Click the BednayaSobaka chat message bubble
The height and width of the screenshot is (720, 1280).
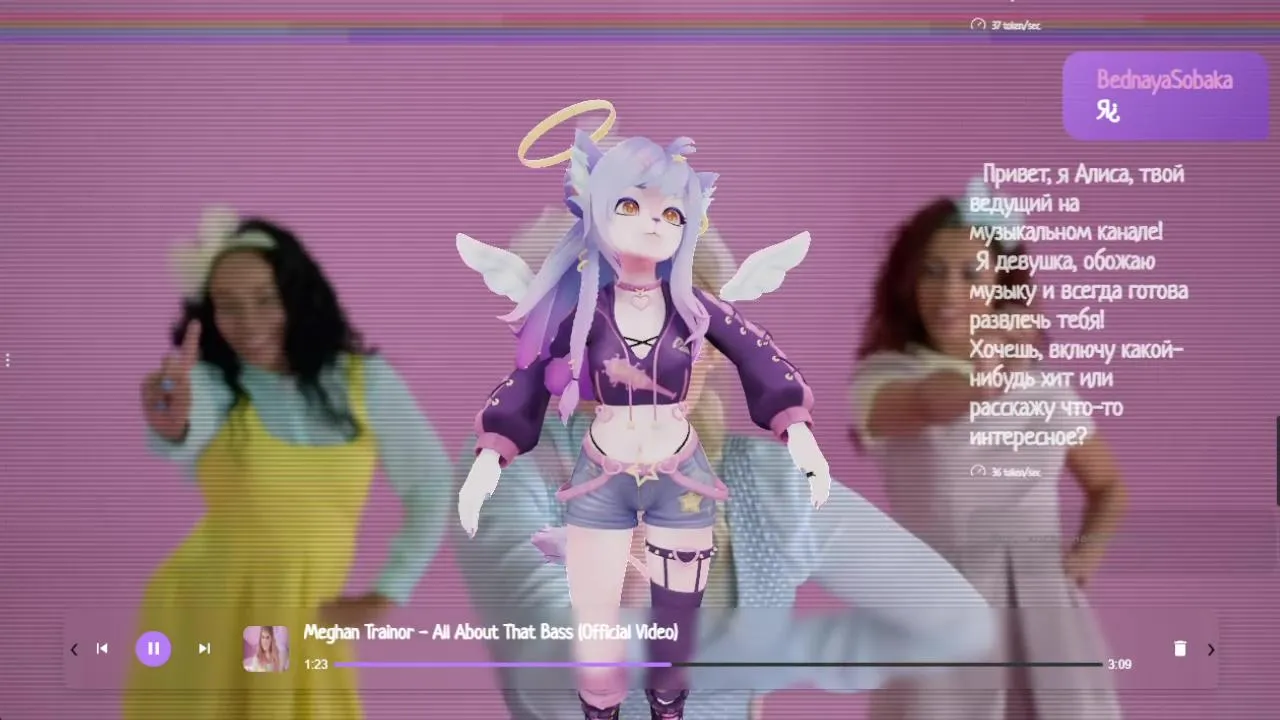click(1166, 96)
